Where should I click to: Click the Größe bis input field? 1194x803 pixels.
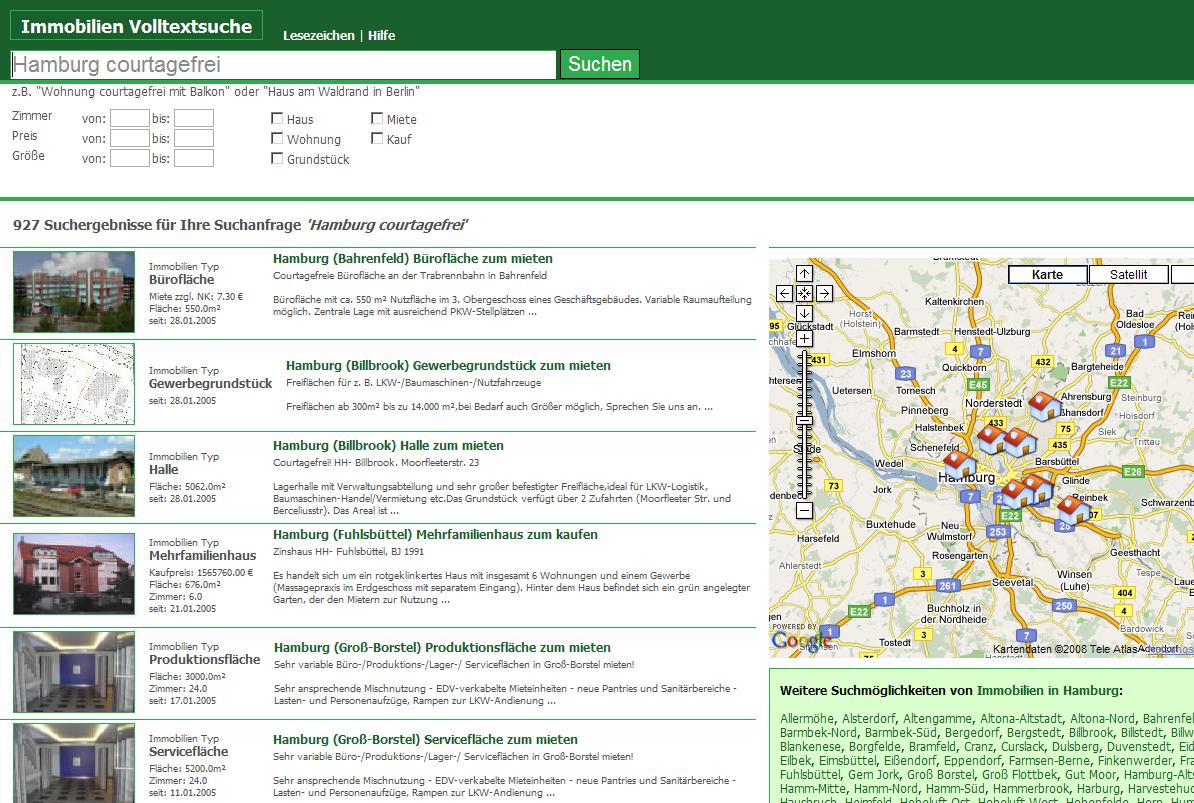point(193,158)
